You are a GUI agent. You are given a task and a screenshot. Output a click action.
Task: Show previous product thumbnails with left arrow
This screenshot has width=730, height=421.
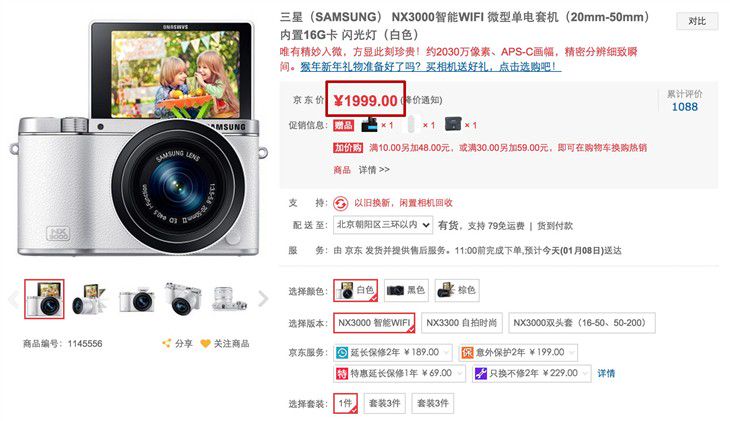click(13, 299)
